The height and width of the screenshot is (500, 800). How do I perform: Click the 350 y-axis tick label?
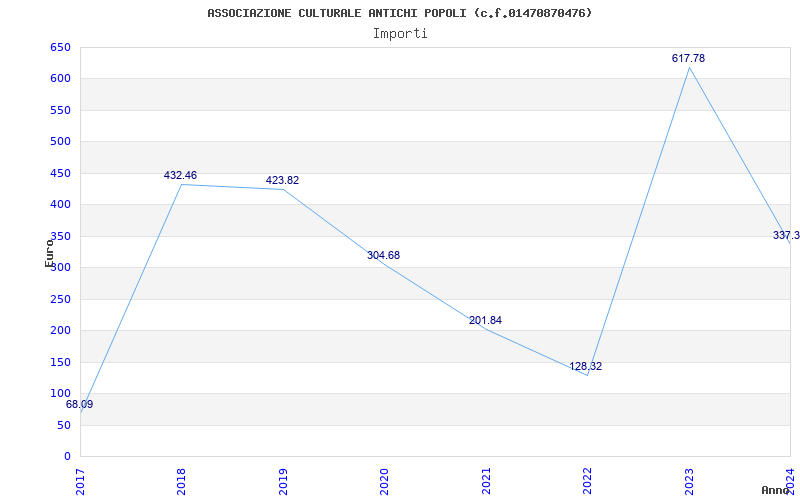tap(60, 236)
